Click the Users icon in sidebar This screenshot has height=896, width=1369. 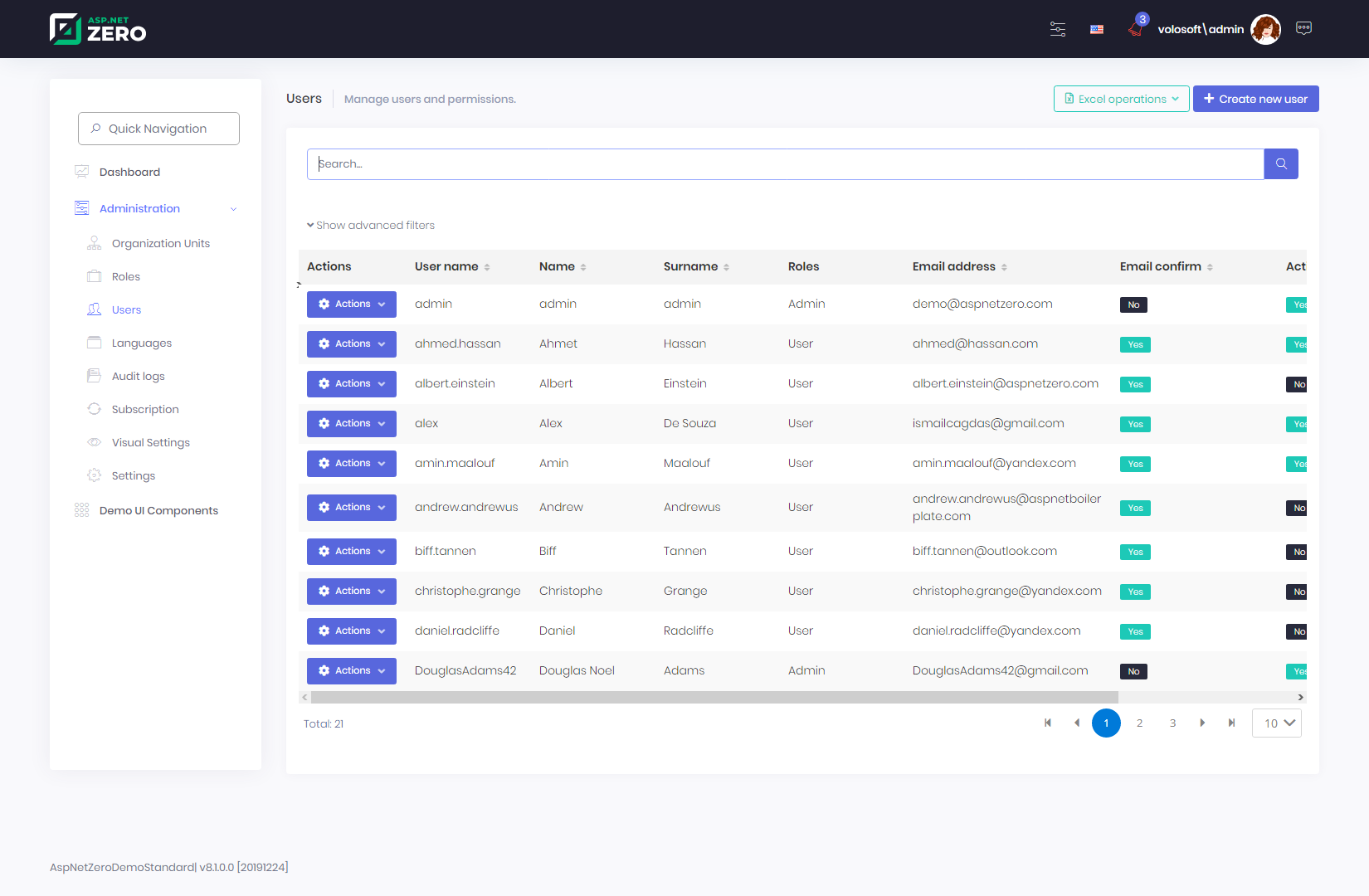95,309
